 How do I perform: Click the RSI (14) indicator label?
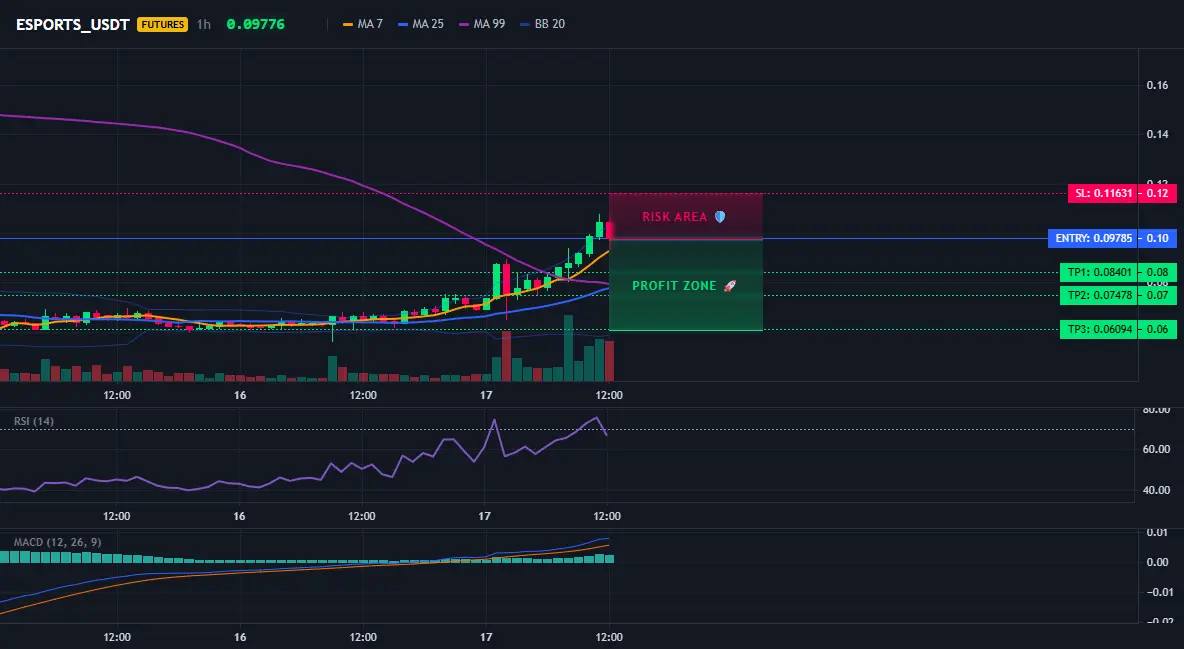(34, 421)
